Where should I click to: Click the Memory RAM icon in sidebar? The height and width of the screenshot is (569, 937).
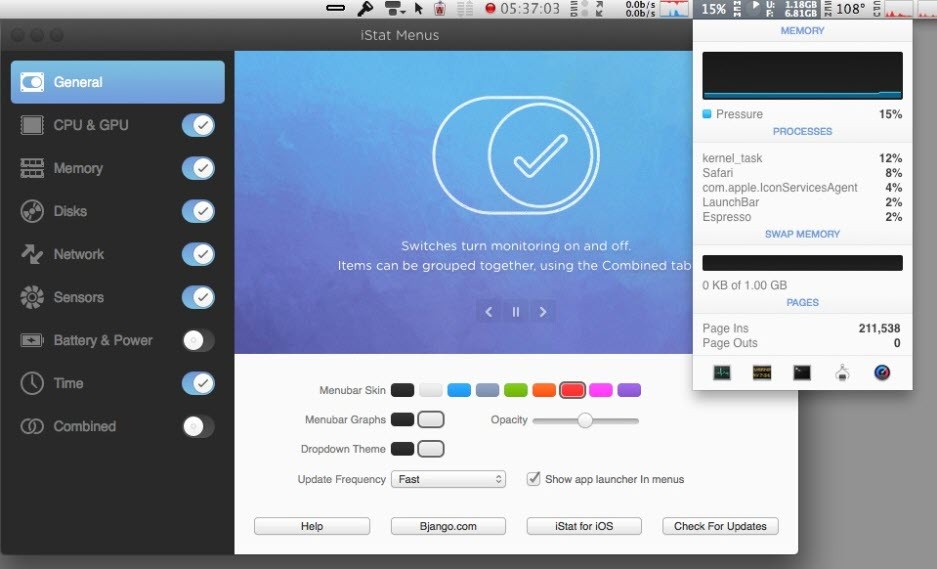tap(32, 168)
